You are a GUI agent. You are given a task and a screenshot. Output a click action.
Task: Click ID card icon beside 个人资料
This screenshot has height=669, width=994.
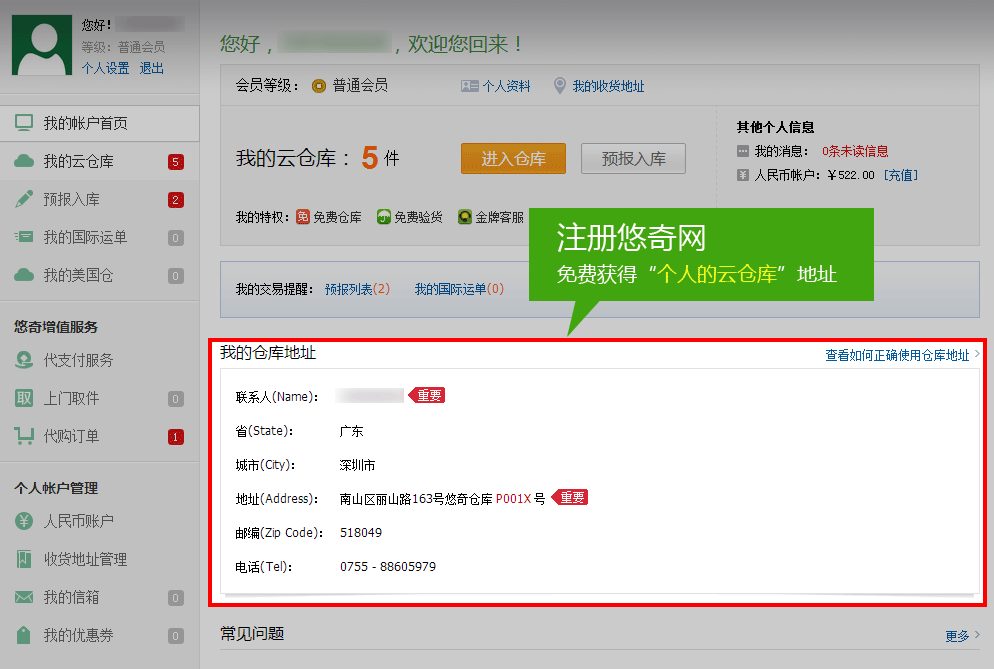tap(470, 86)
